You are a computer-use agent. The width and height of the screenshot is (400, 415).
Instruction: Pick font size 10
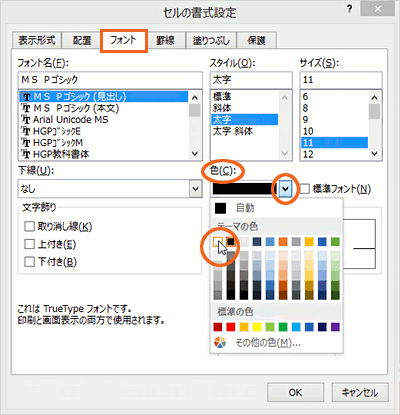coord(334,131)
